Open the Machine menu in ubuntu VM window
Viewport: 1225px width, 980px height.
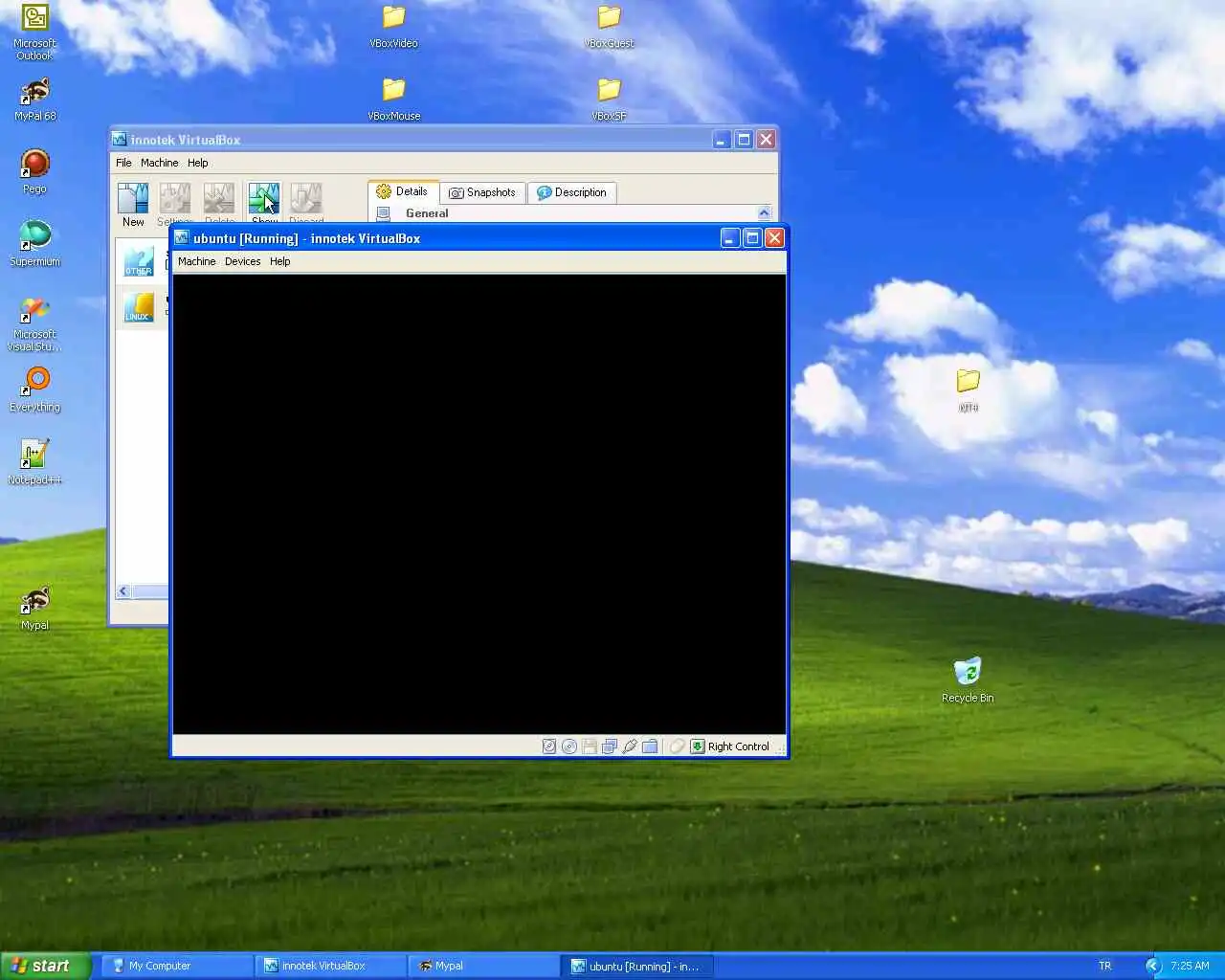tap(196, 261)
